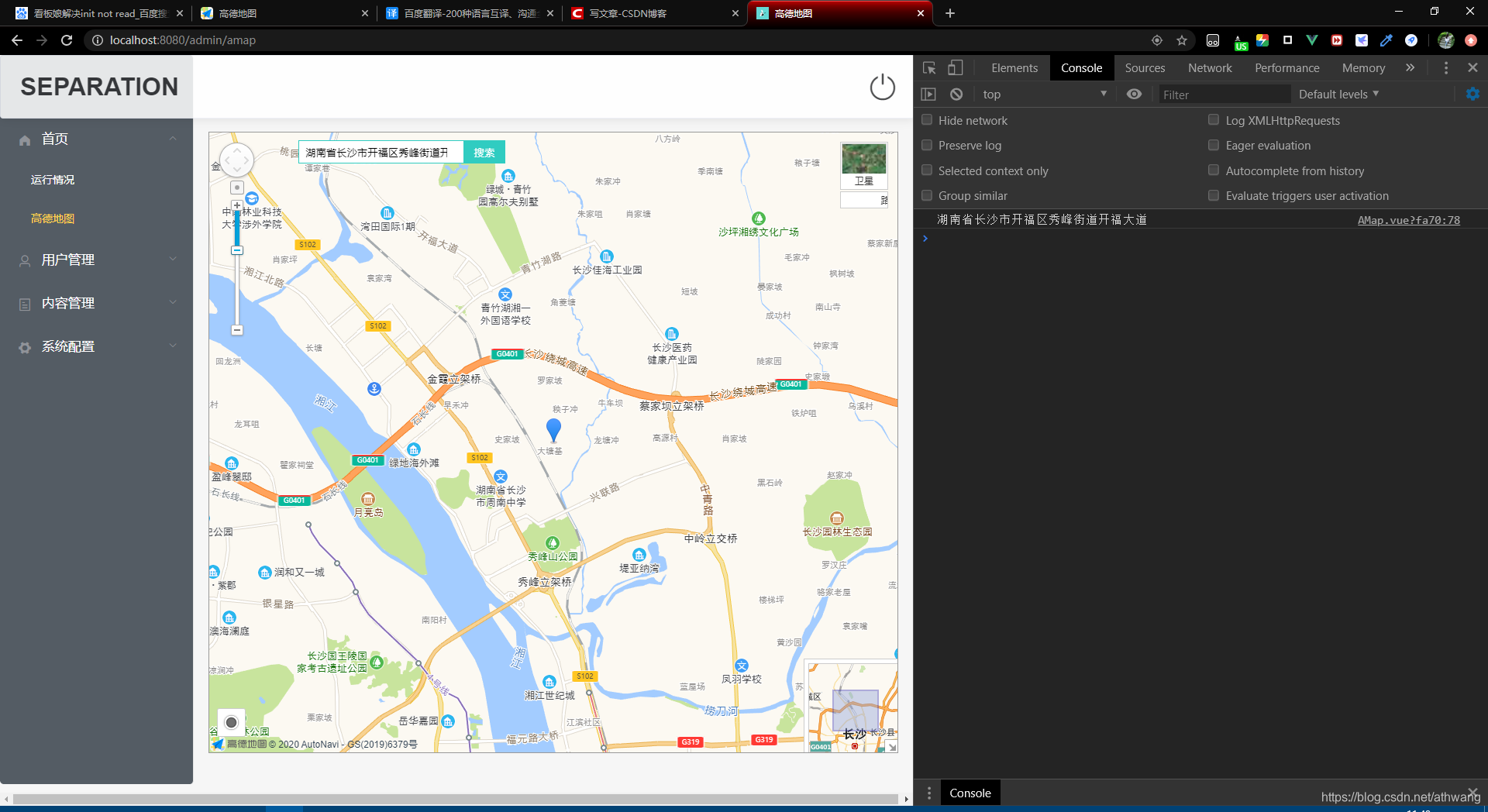Open Default levels dropdown

pos(1338,94)
